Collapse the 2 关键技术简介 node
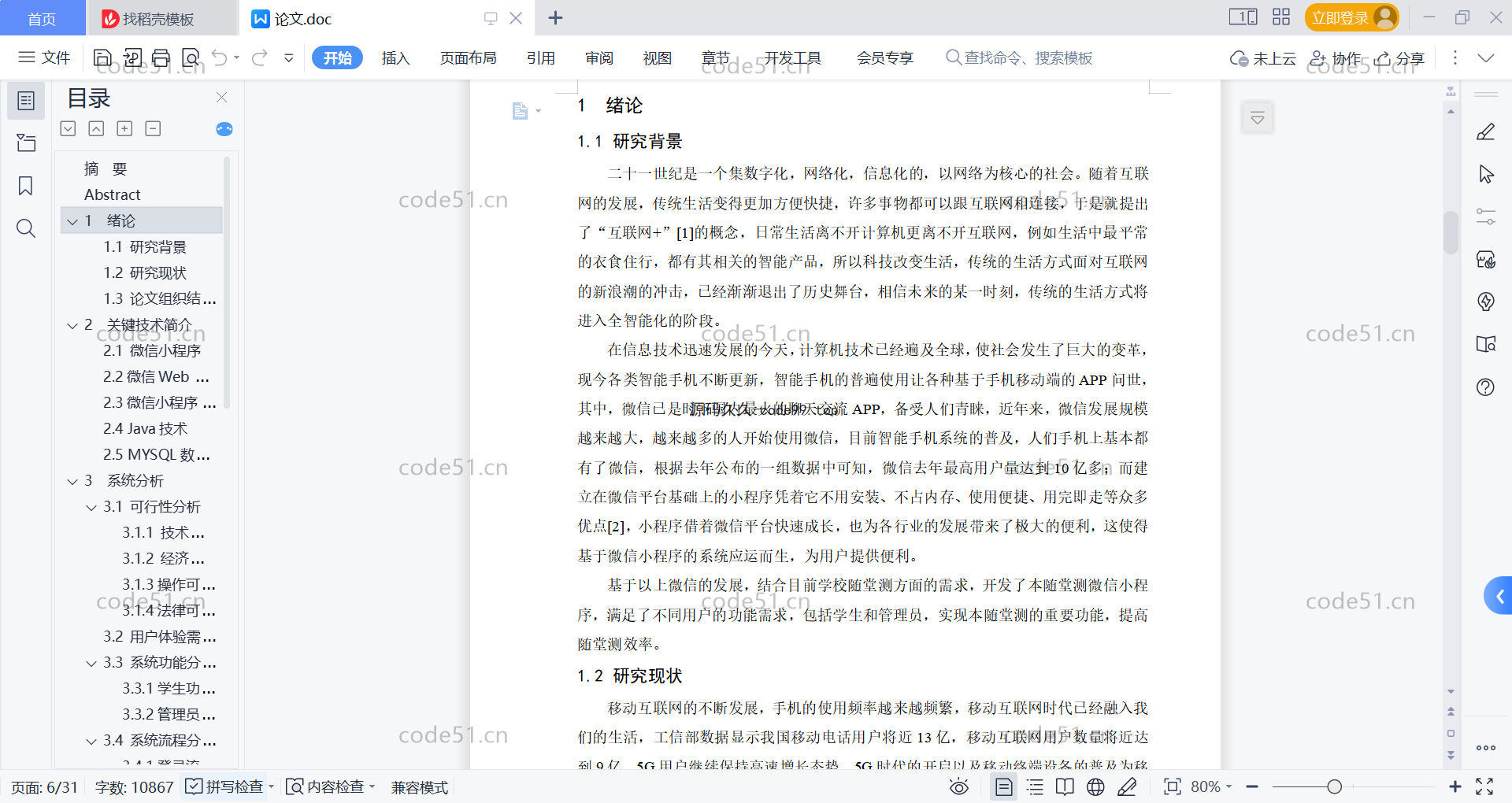1512x803 pixels. point(72,325)
